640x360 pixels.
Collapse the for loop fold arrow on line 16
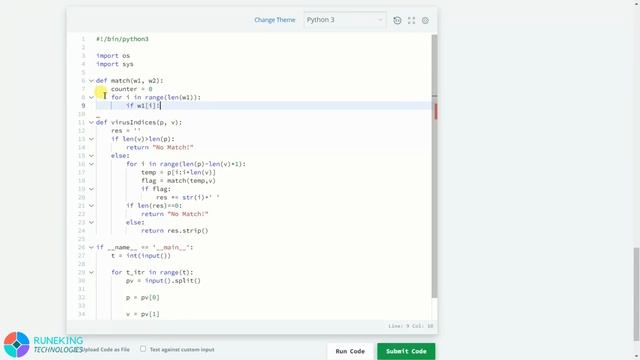click(91, 164)
